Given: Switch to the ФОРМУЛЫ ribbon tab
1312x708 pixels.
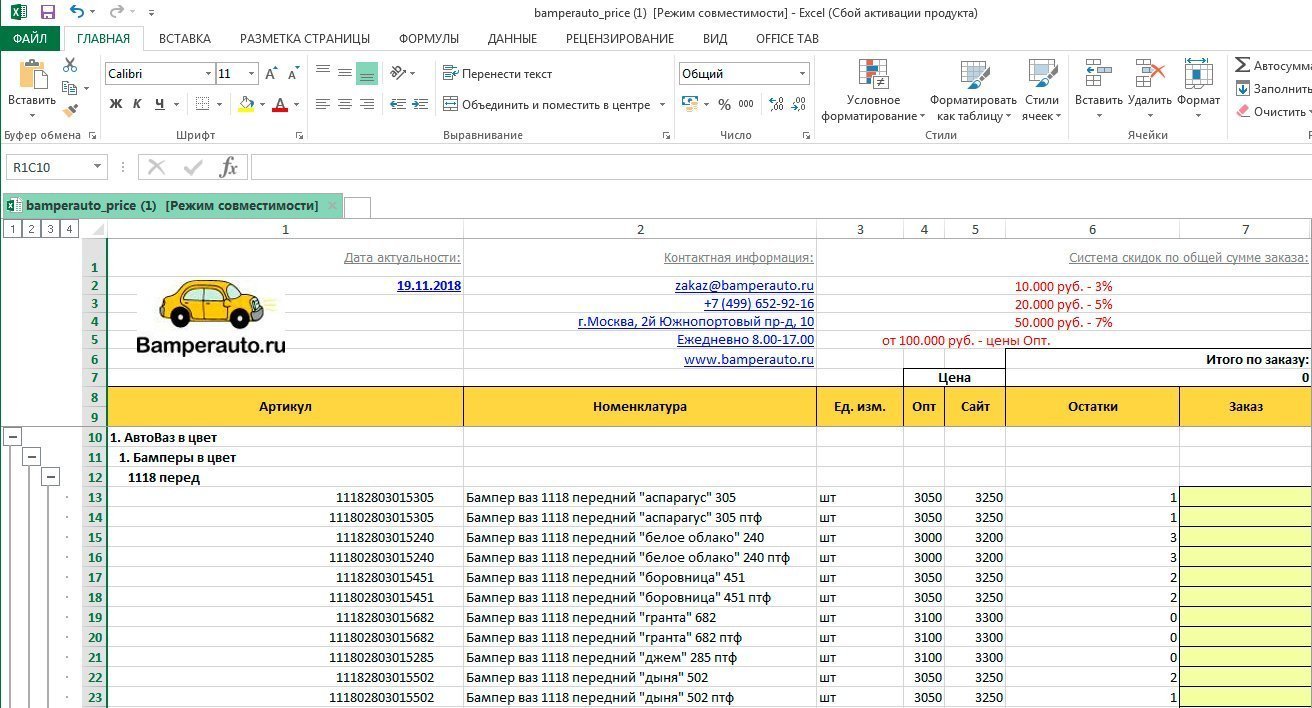Looking at the screenshot, I should [x=428, y=39].
